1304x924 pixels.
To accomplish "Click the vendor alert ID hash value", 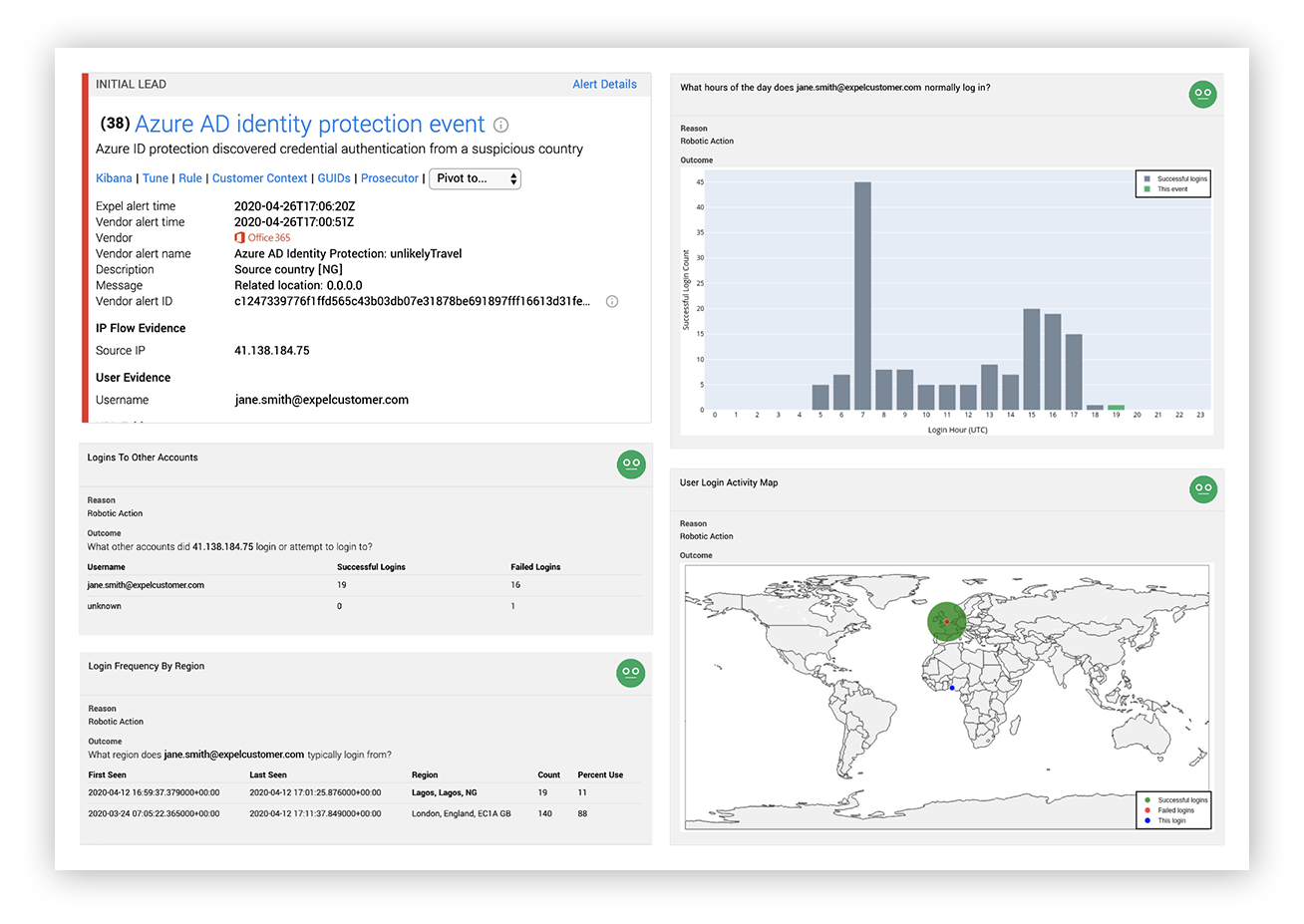I will point(413,301).
